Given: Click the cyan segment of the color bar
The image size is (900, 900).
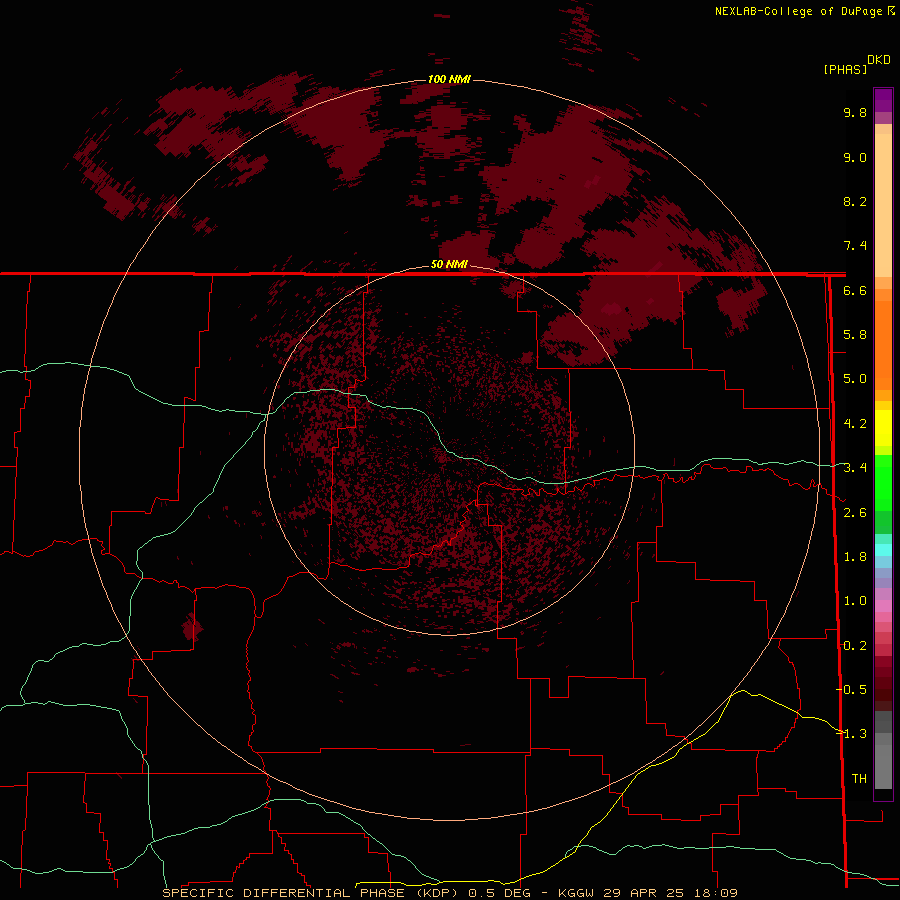Looking at the screenshot, I should [883, 550].
